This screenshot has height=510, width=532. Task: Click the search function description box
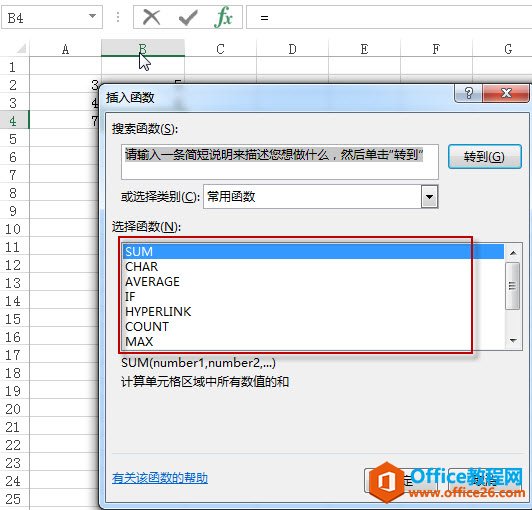(x=280, y=162)
